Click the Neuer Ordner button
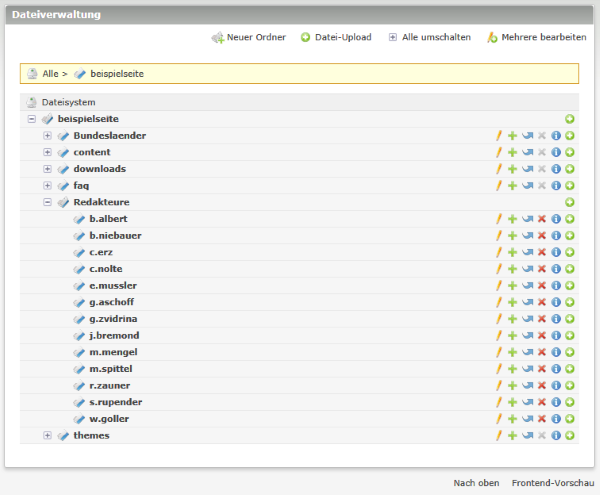600x495 pixels. [x=248, y=37]
